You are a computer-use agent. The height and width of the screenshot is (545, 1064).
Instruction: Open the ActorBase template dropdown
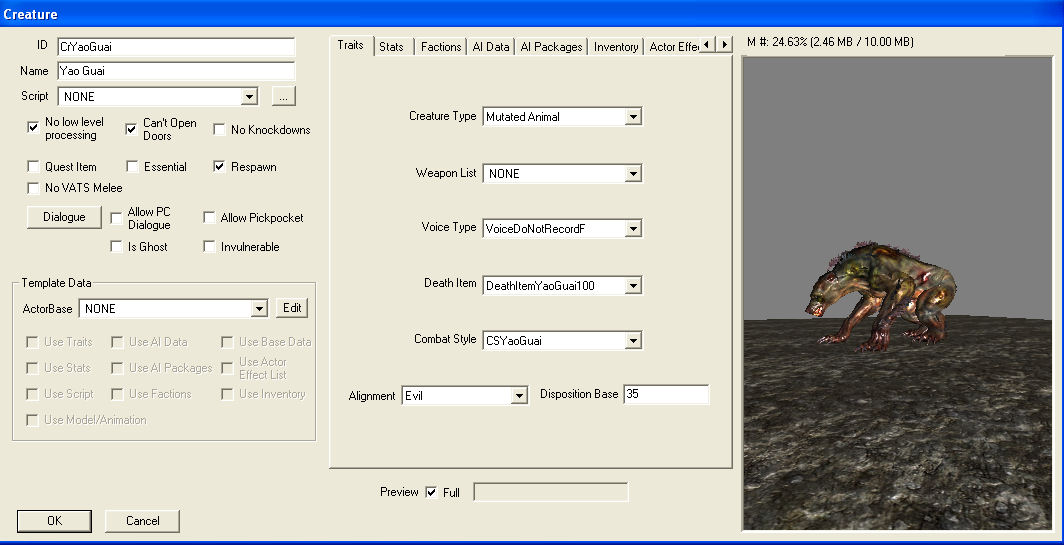(259, 309)
